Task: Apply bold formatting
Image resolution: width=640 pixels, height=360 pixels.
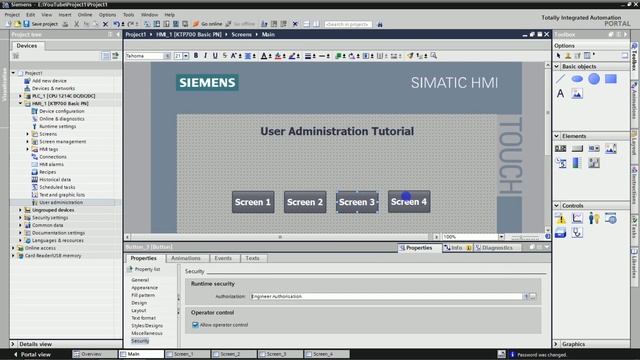Action: point(196,56)
